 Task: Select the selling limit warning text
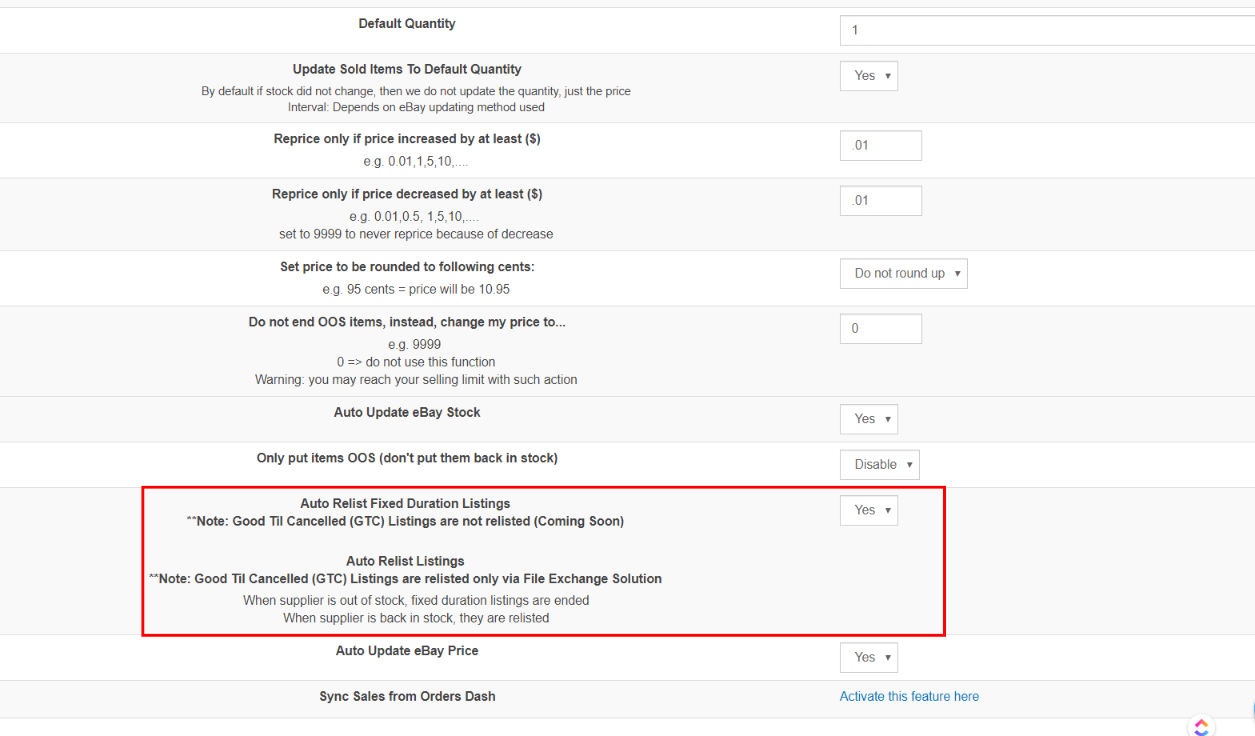(416, 380)
